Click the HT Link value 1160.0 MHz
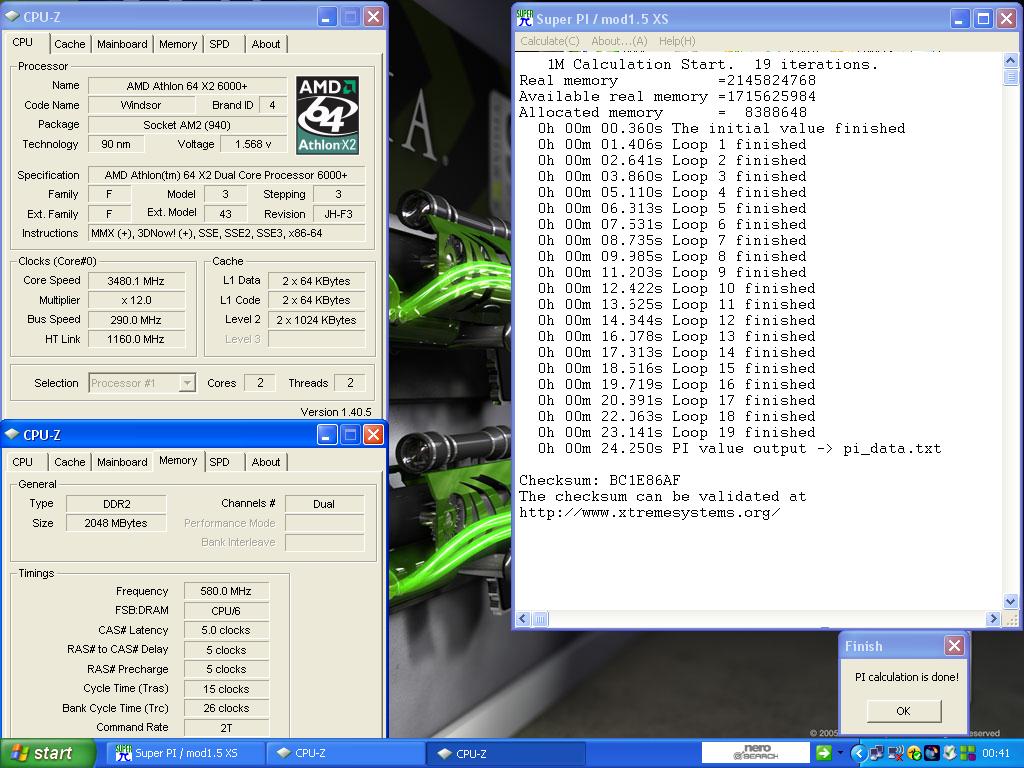The image size is (1024, 768). tap(136, 339)
